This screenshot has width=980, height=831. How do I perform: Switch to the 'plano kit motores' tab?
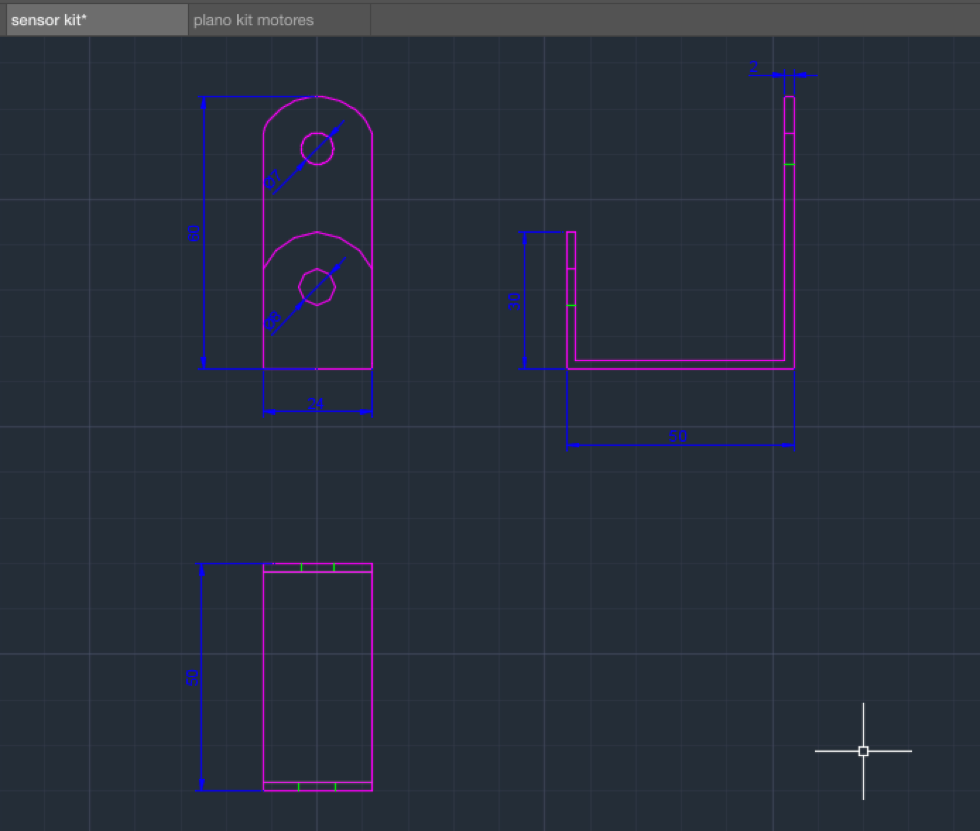coord(253,20)
